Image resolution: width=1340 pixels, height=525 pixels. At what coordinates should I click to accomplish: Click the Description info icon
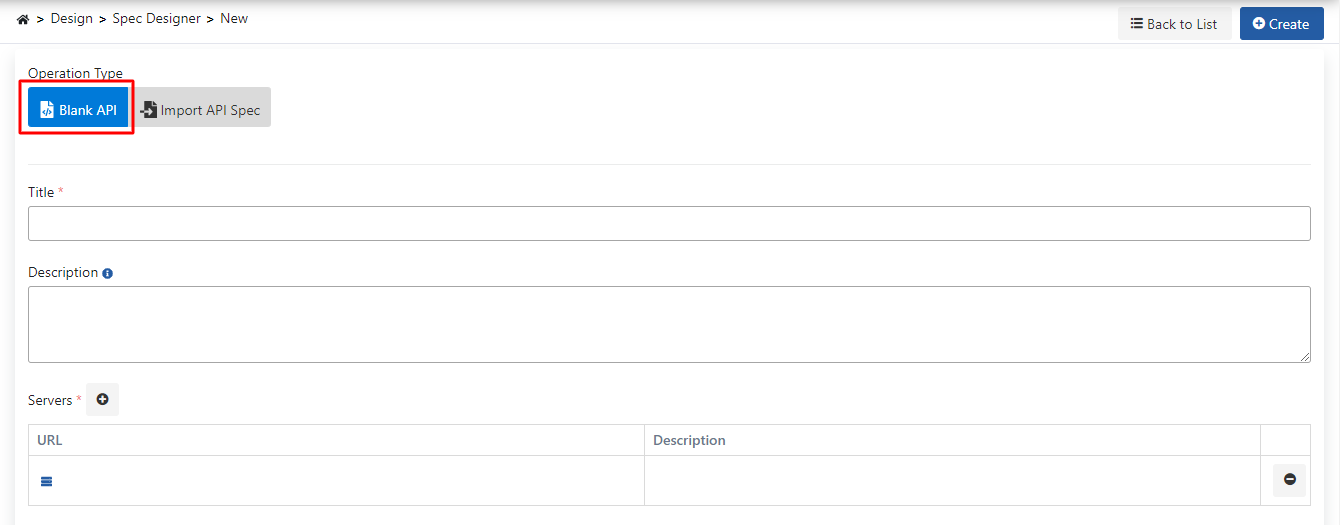(x=108, y=273)
